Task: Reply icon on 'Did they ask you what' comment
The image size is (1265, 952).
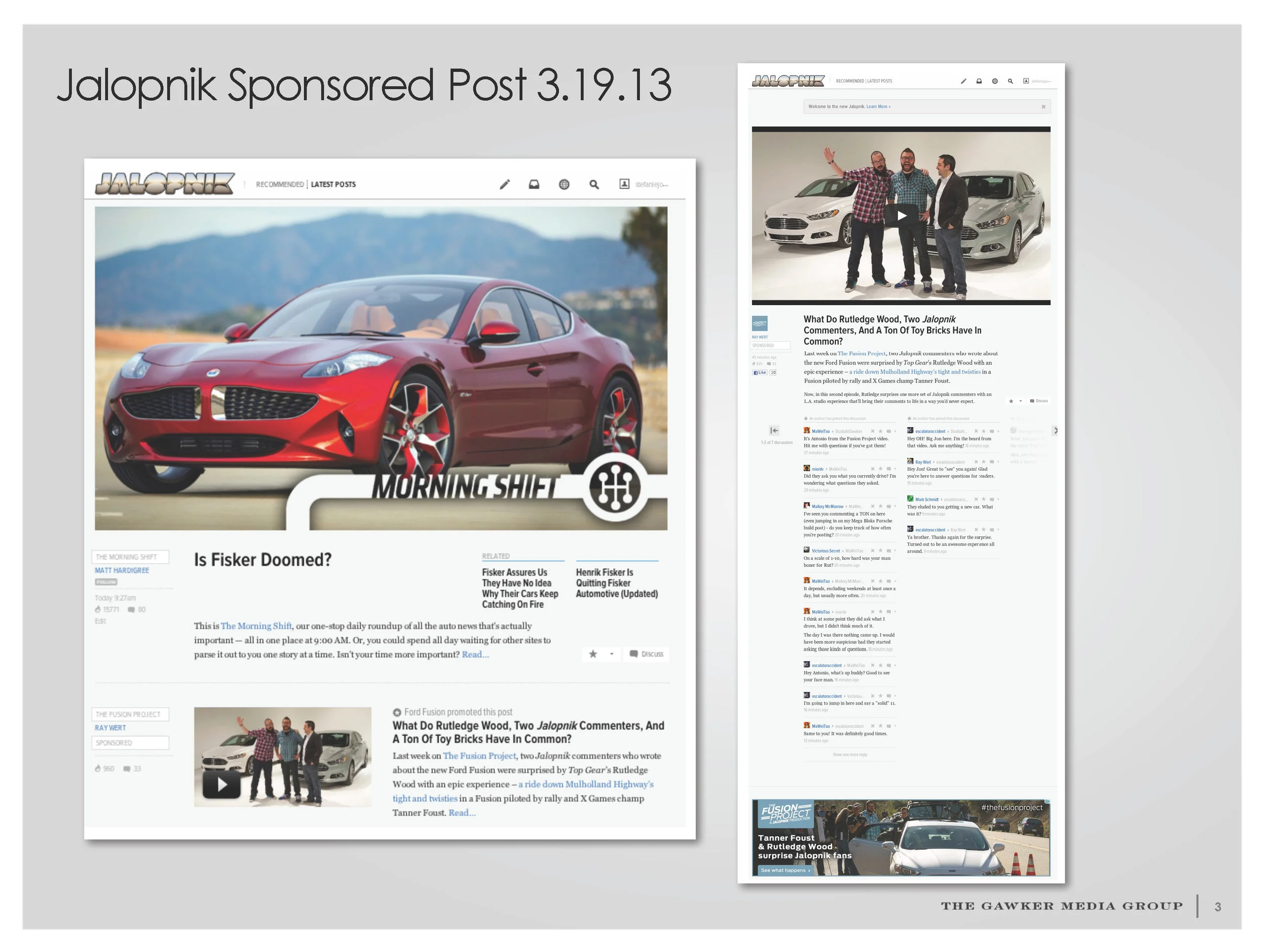Action: (x=889, y=469)
